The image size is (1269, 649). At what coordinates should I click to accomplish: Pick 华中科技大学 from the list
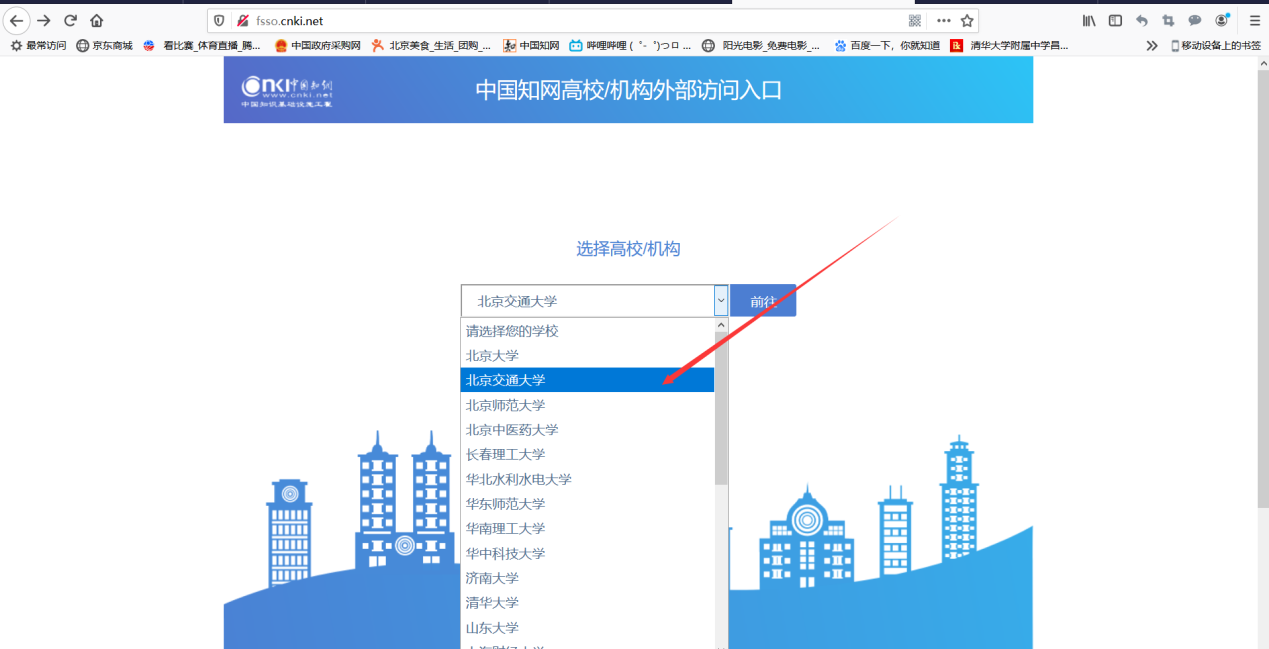click(x=505, y=553)
